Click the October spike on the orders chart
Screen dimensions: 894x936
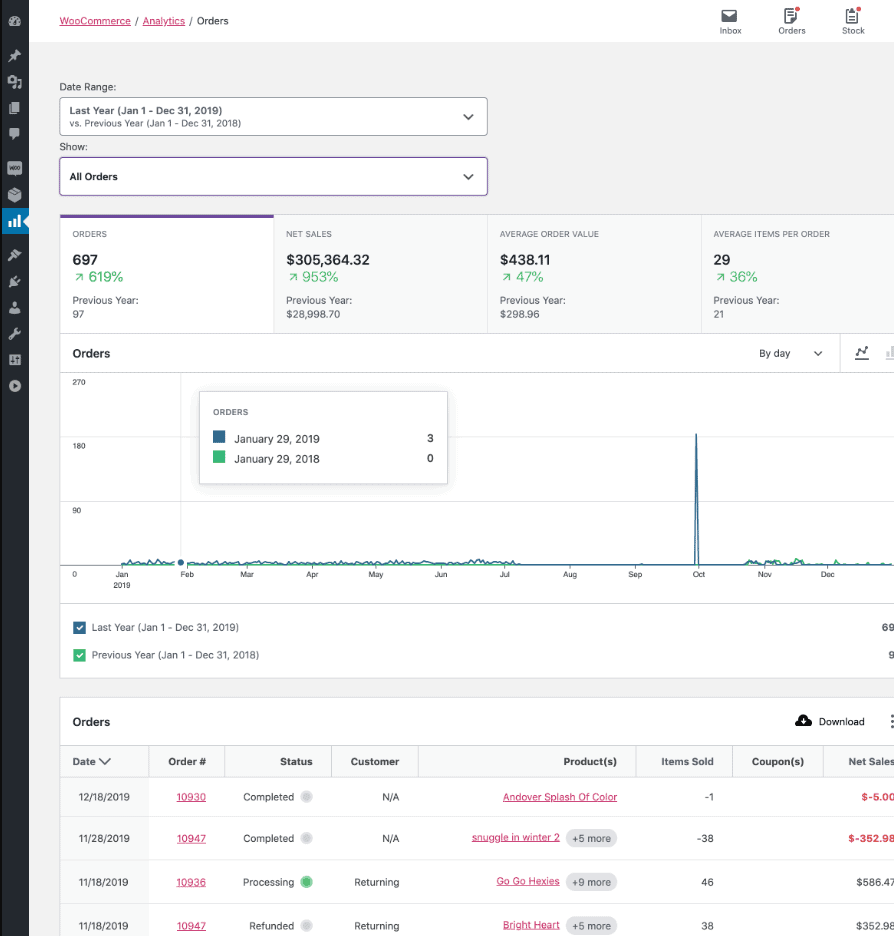696,498
